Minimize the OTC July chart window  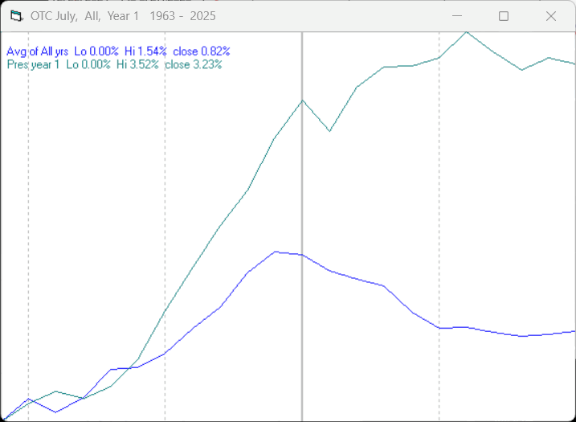pos(457,16)
